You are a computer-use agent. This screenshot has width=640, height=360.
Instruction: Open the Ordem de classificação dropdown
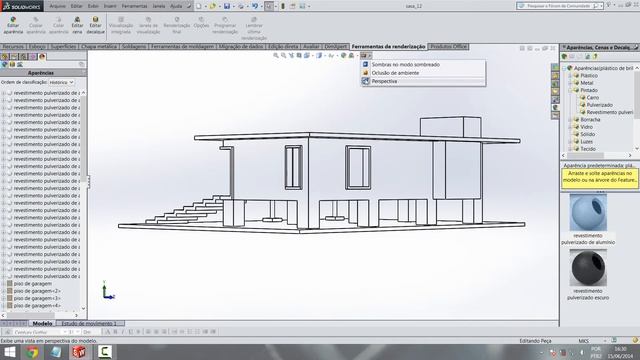[61, 82]
